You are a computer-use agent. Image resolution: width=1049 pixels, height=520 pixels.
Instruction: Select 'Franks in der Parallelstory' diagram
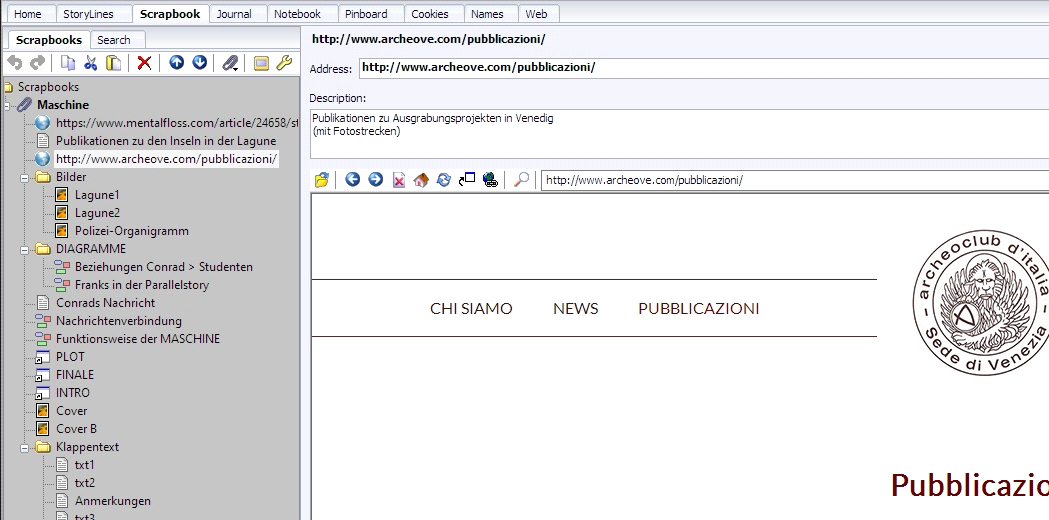(x=142, y=284)
